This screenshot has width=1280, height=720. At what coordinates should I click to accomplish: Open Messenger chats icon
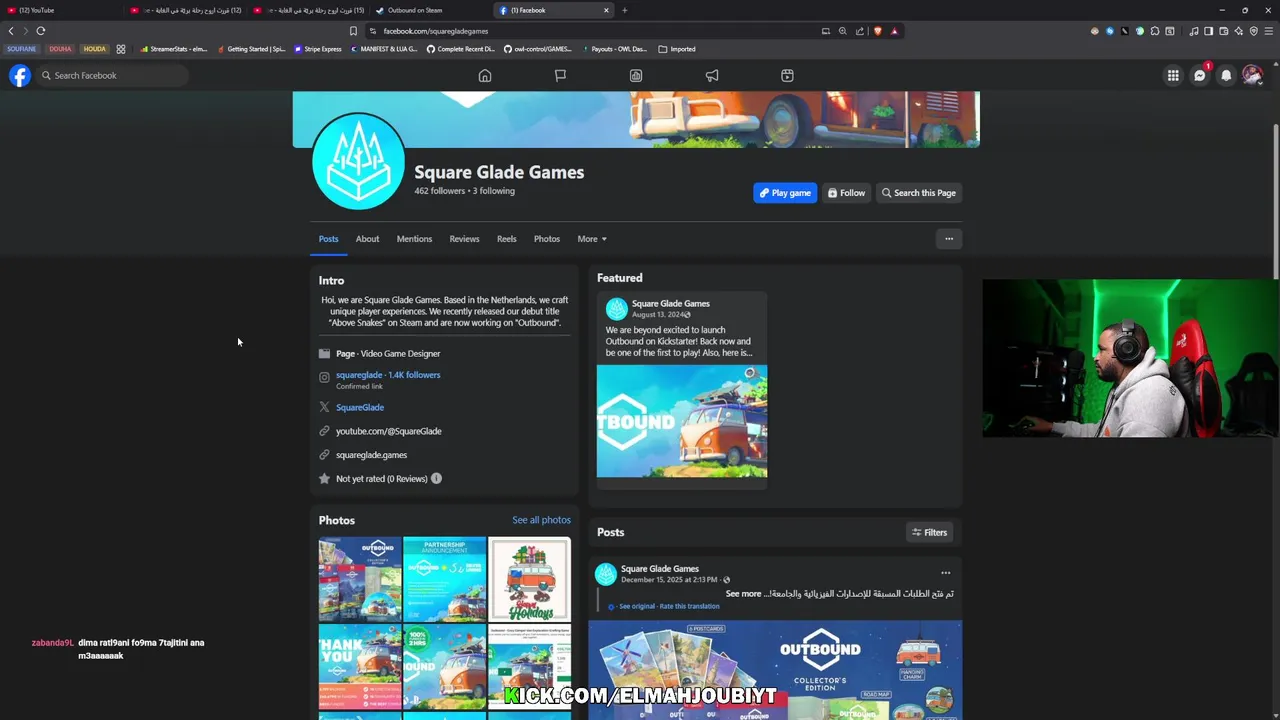pos(1200,75)
